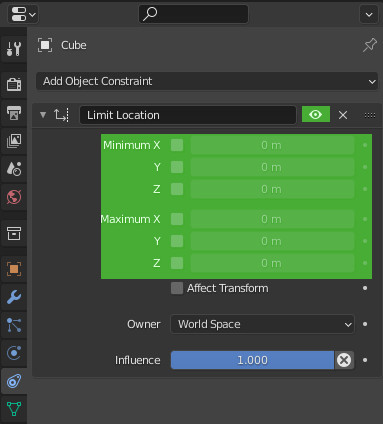383x424 pixels.
Task: Toggle constraint visibility eye icon
Action: click(316, 115)
